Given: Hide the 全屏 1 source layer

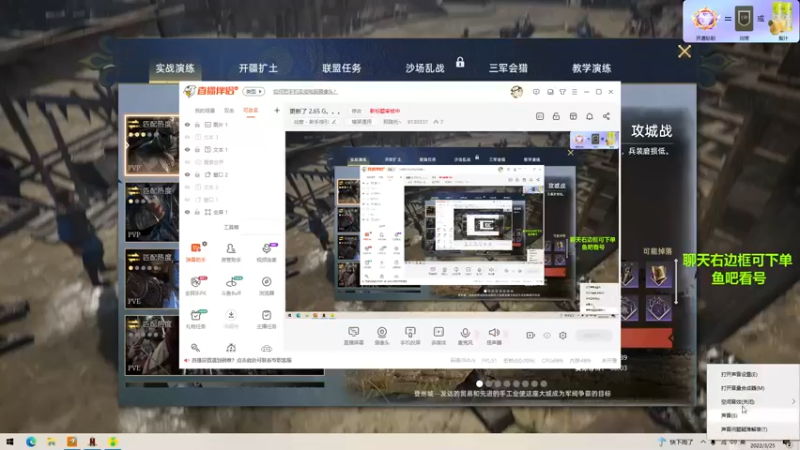Looking at the screenshot, I should tap(187, 212).
